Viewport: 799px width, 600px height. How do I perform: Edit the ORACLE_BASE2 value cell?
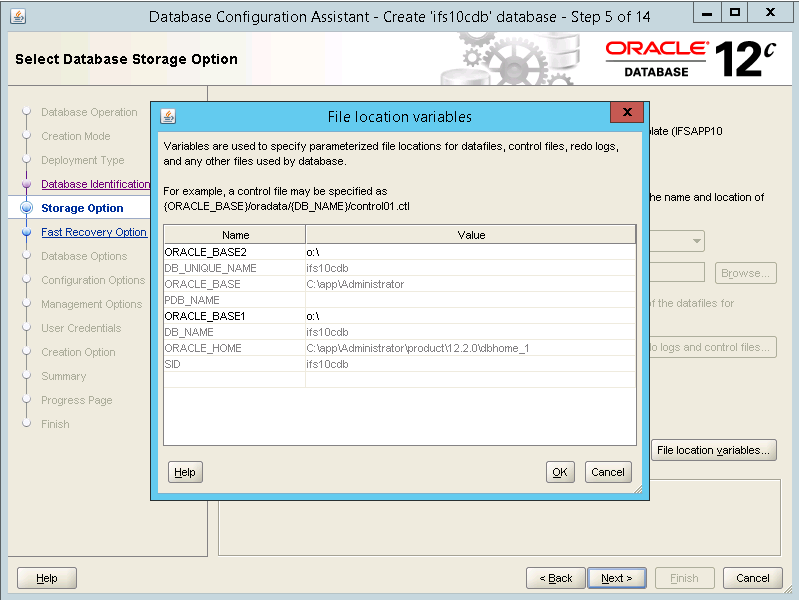(x=470, y=252)
